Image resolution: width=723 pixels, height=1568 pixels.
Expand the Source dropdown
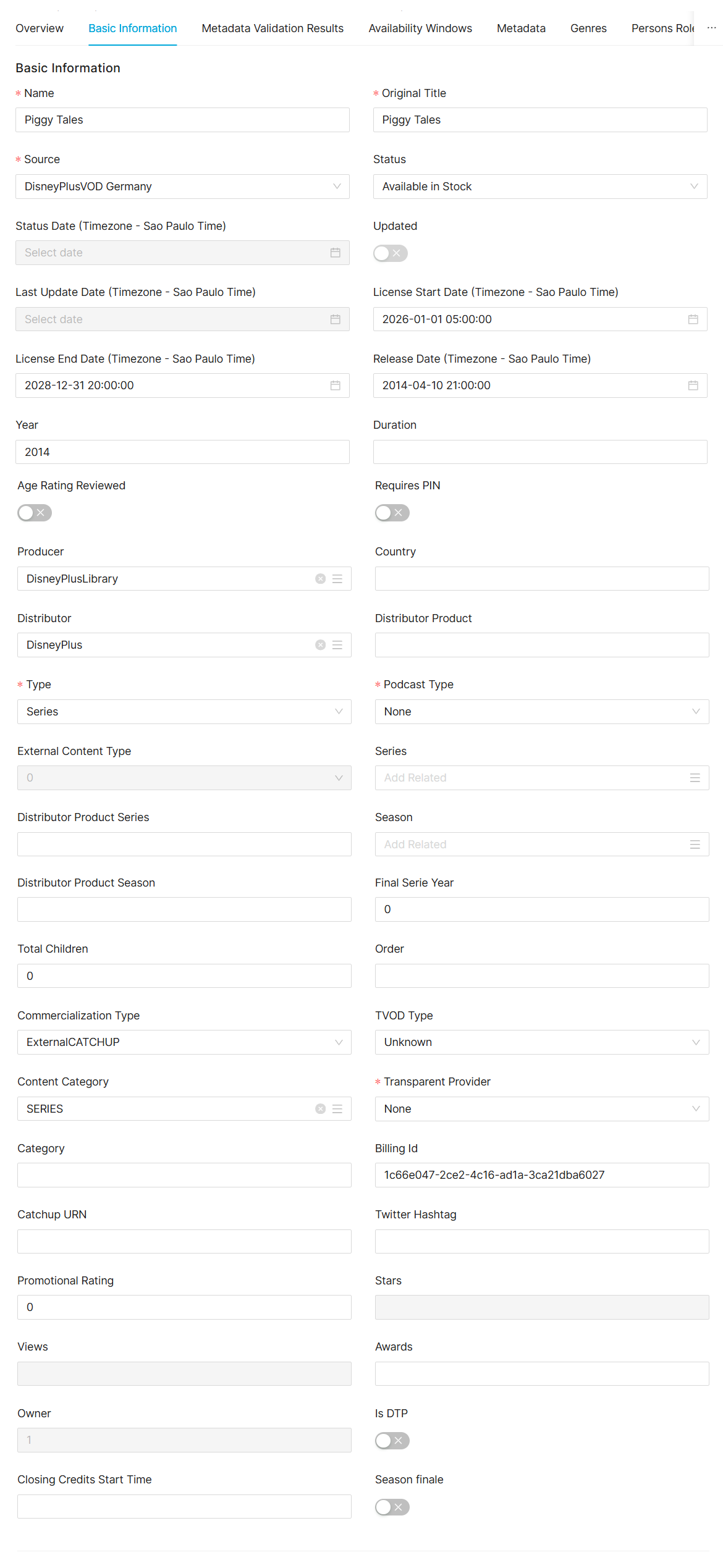click(x=182, y=187)
